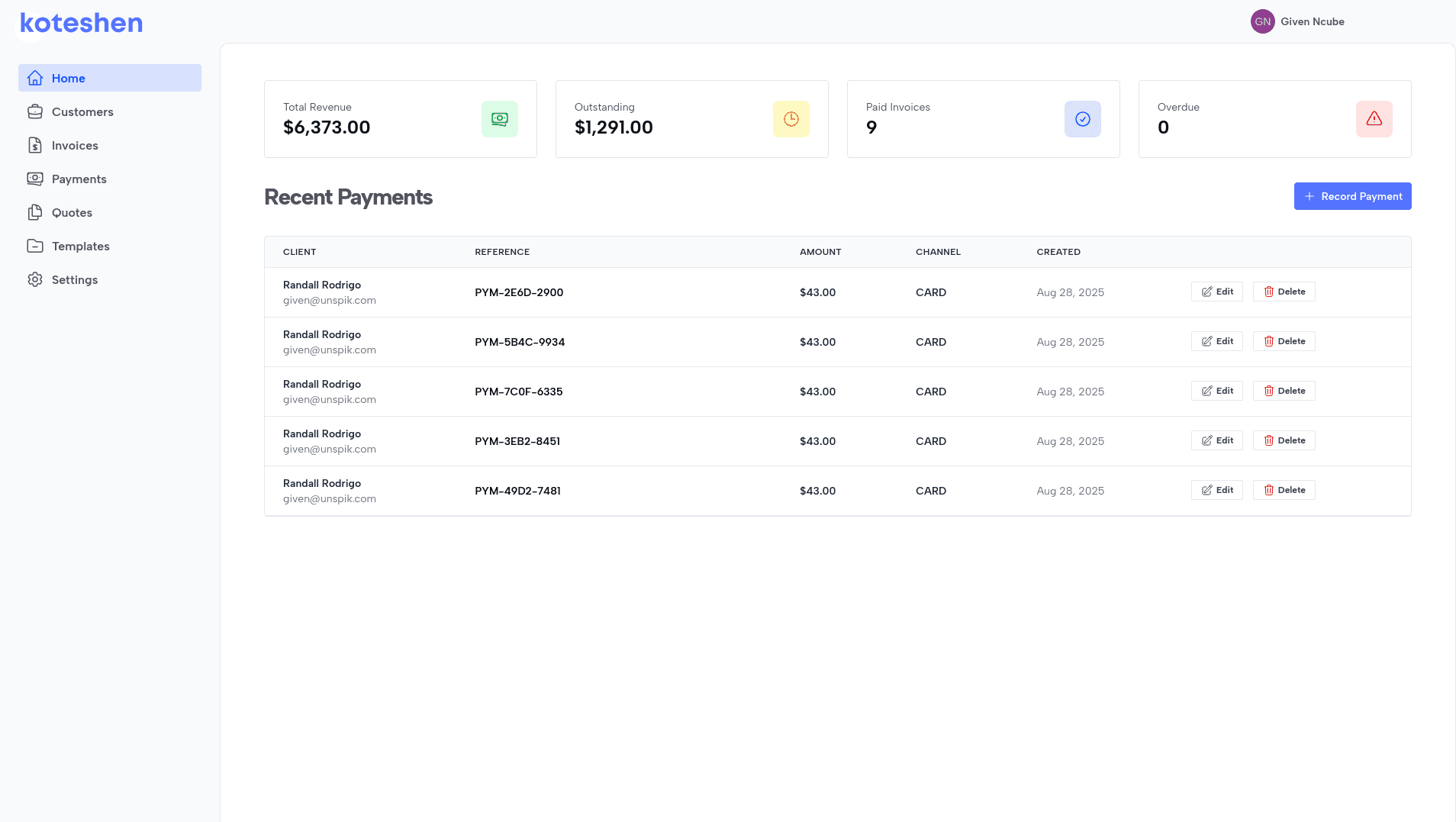Open the Customers page
Image resolution: width=1456 pixels, height=822 pixels.
[82, 111]
